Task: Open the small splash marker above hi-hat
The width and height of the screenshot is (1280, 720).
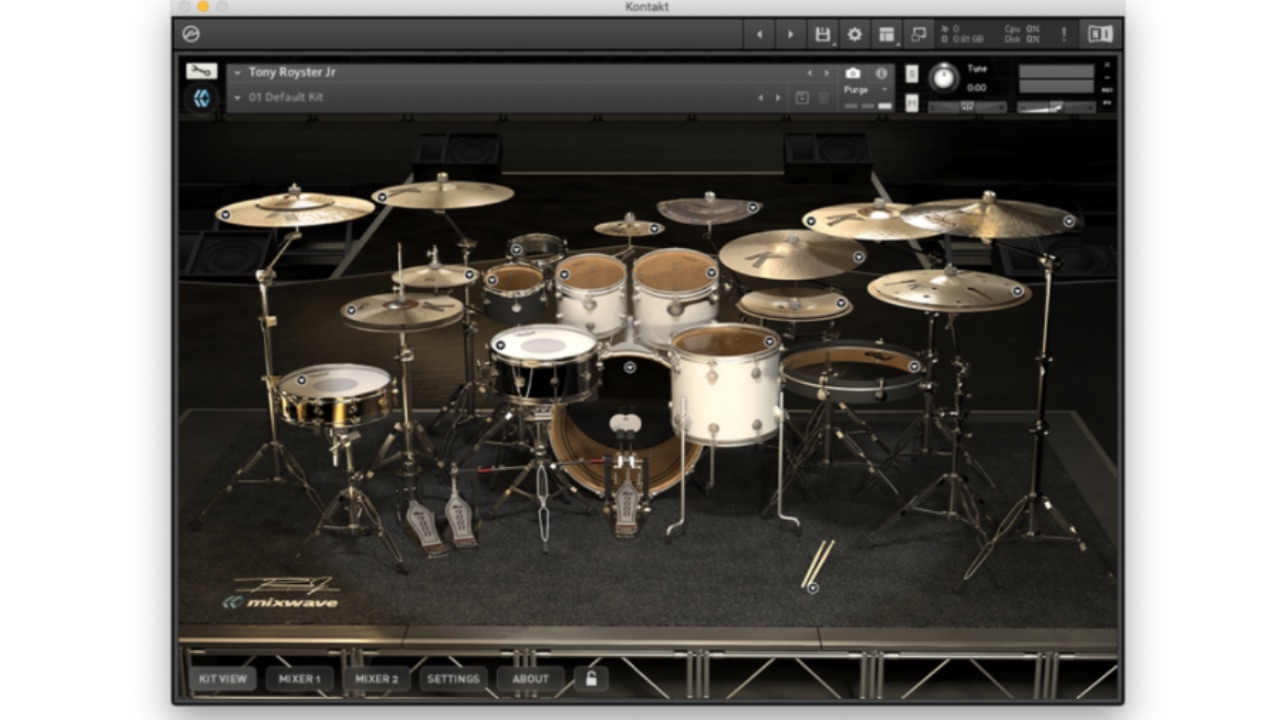Action: (x=469, y=274)
